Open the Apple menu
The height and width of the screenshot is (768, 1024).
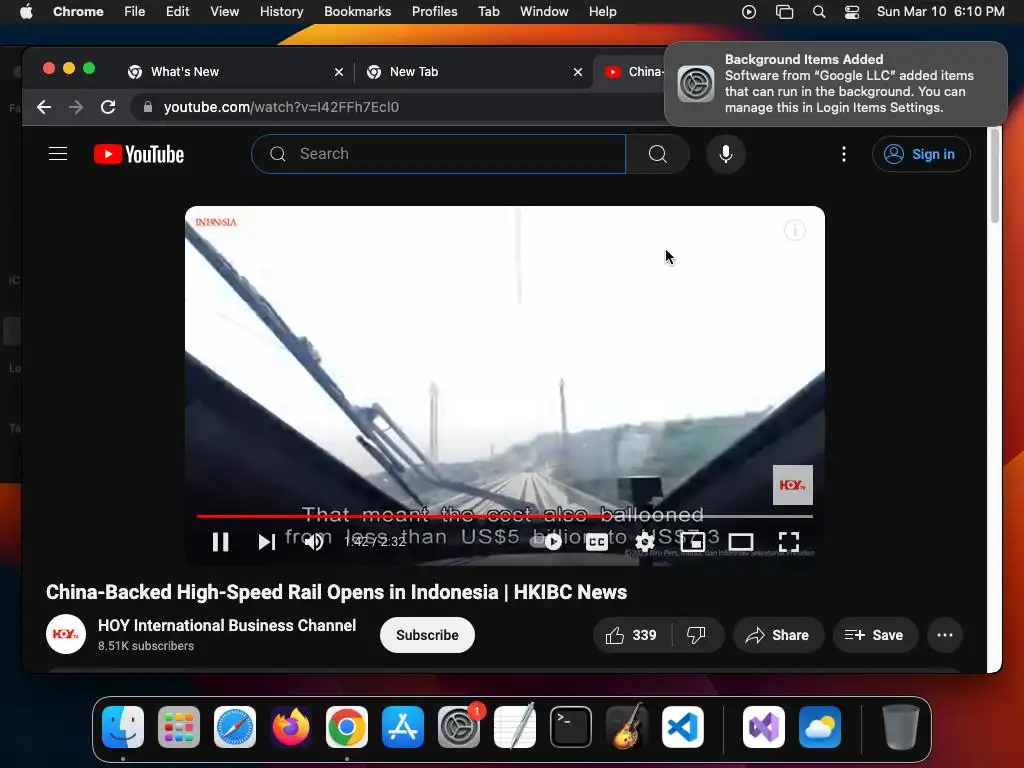point(26,11)
